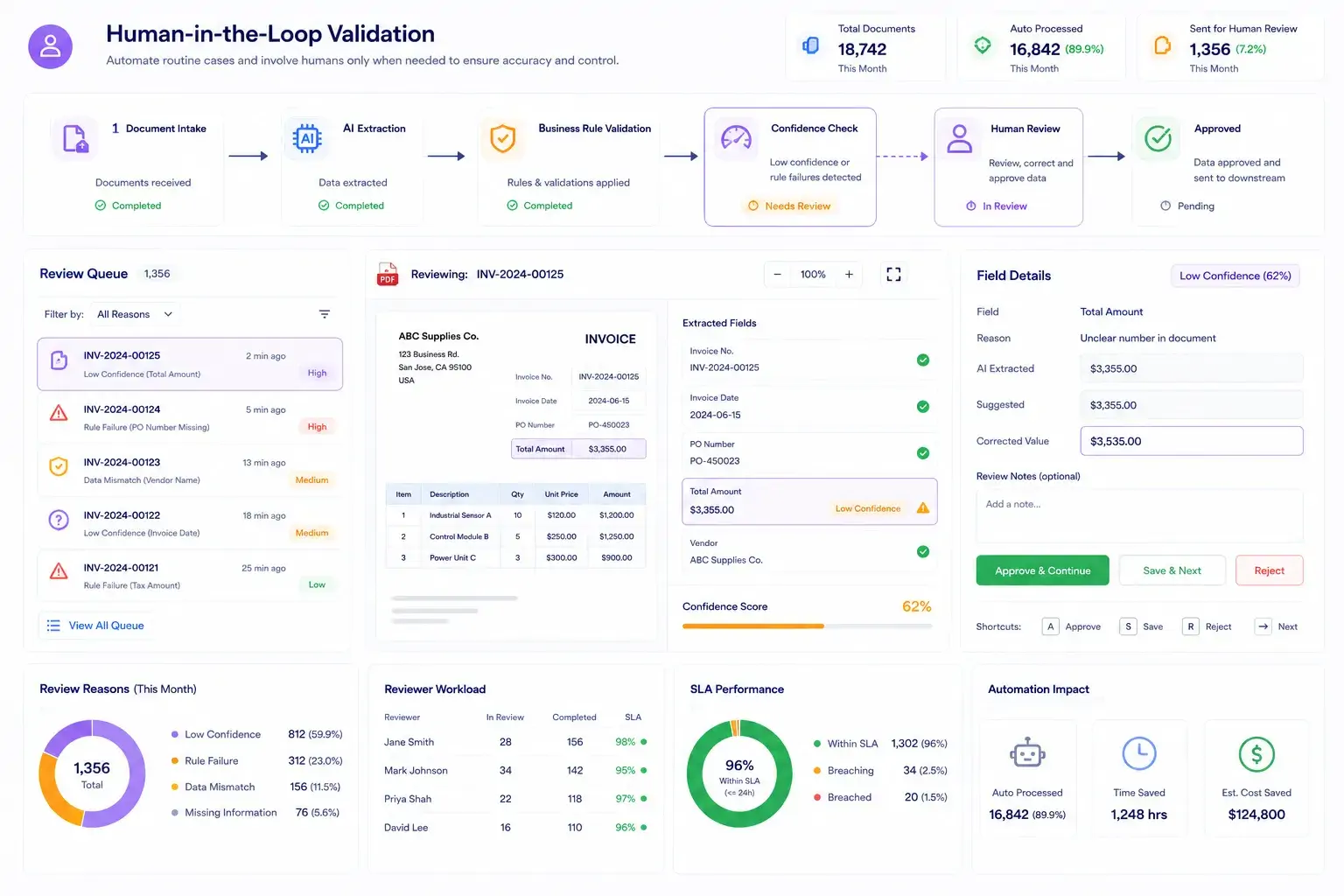Click the Reject button
Image resolution: width=1344 pixels, height=896 pixels.
[x=1269, y=570]
